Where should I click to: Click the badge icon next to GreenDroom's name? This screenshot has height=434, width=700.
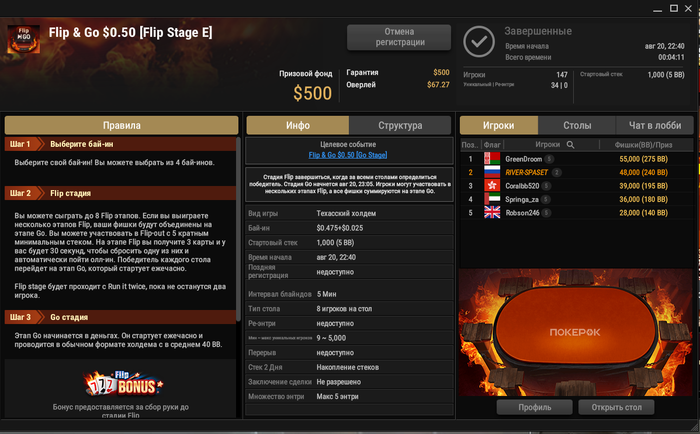click(549, 159)
